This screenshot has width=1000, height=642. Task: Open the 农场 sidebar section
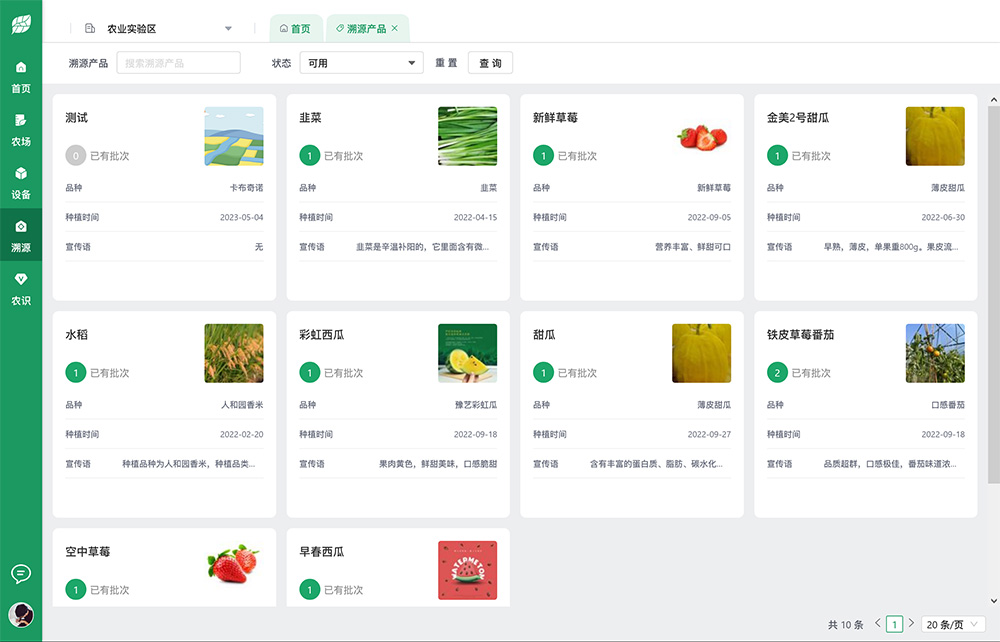click(x=21, y=130)
